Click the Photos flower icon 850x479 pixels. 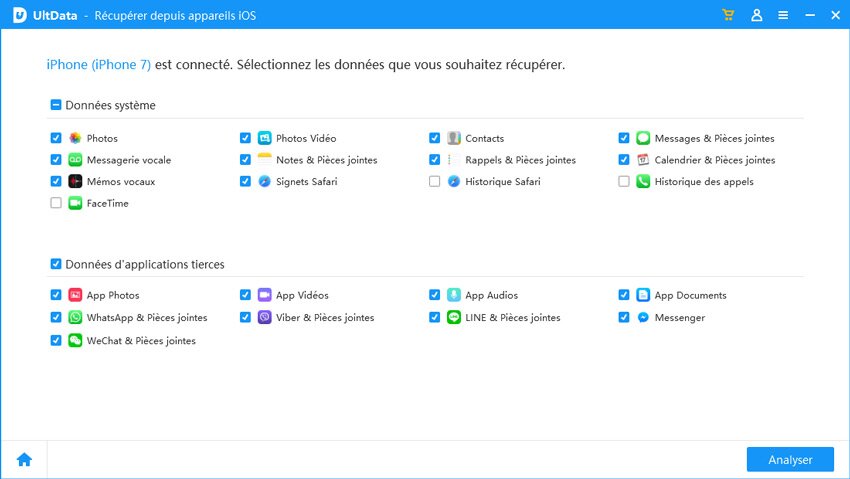pos(75,138)
